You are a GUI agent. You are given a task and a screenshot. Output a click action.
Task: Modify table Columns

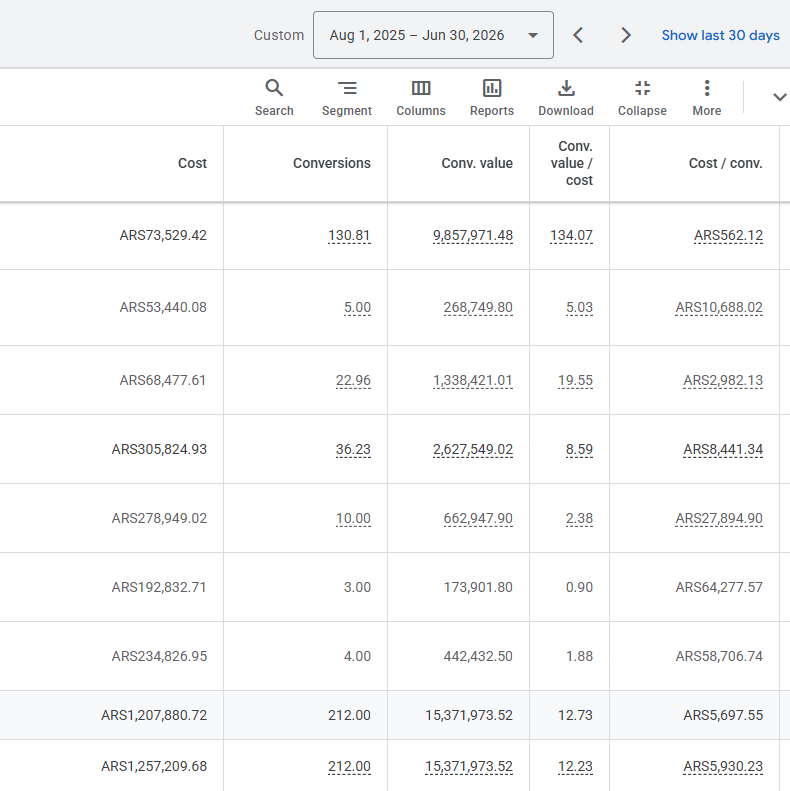[421, 98]
